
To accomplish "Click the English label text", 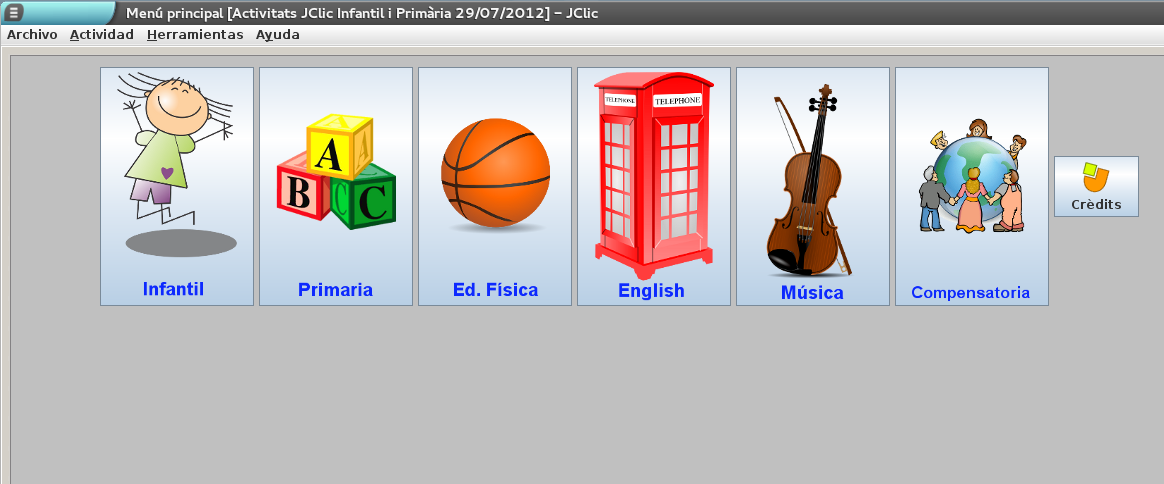I will coord(651,291).
